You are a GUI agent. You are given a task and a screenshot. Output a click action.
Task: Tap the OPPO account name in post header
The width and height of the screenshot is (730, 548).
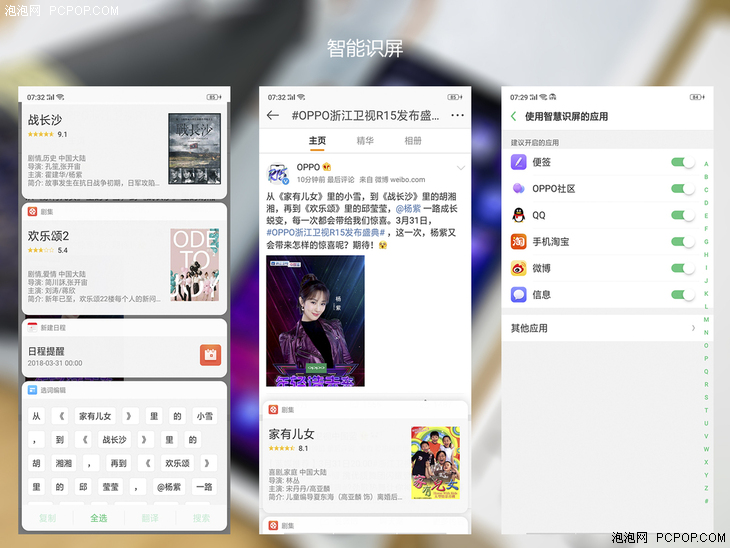[308, 167]
